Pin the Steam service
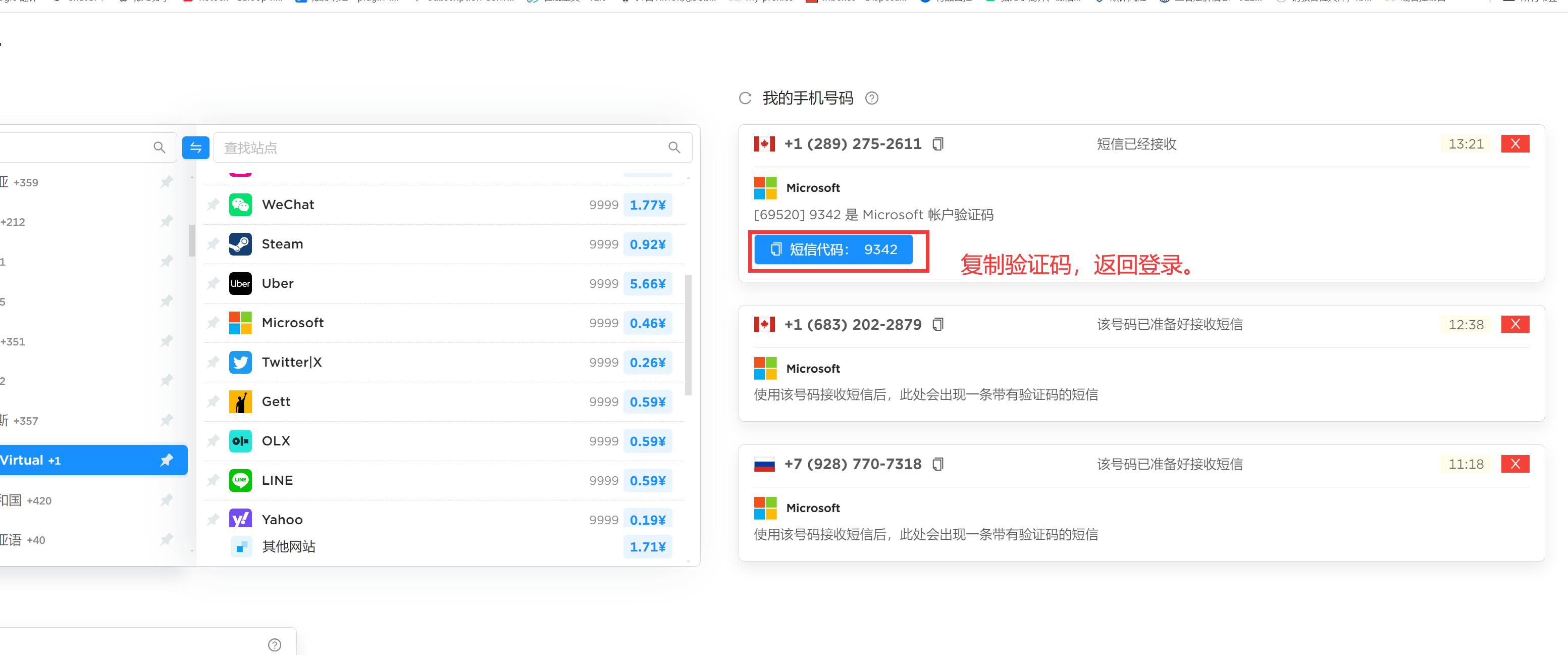 213,244
